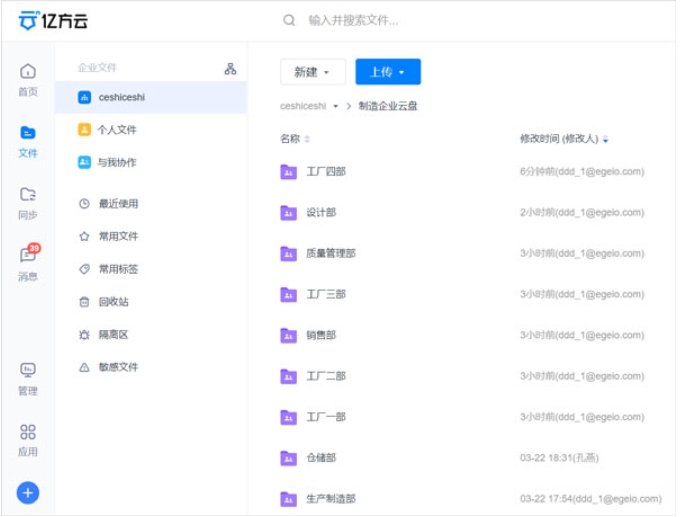Open 最近使用 list
The height and width of the screenshot is (517, 685).
click(x=118, y=203)
